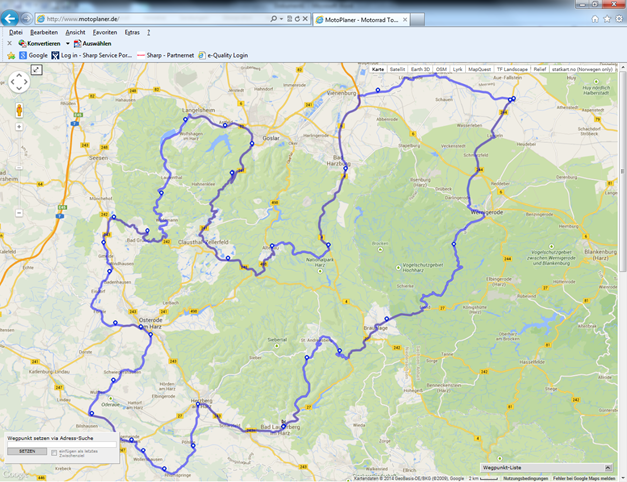This screenshot has height=482, width=627.
Task: Stop loading with address bar X
Action: pyautogui.click(x=305, y=19)
